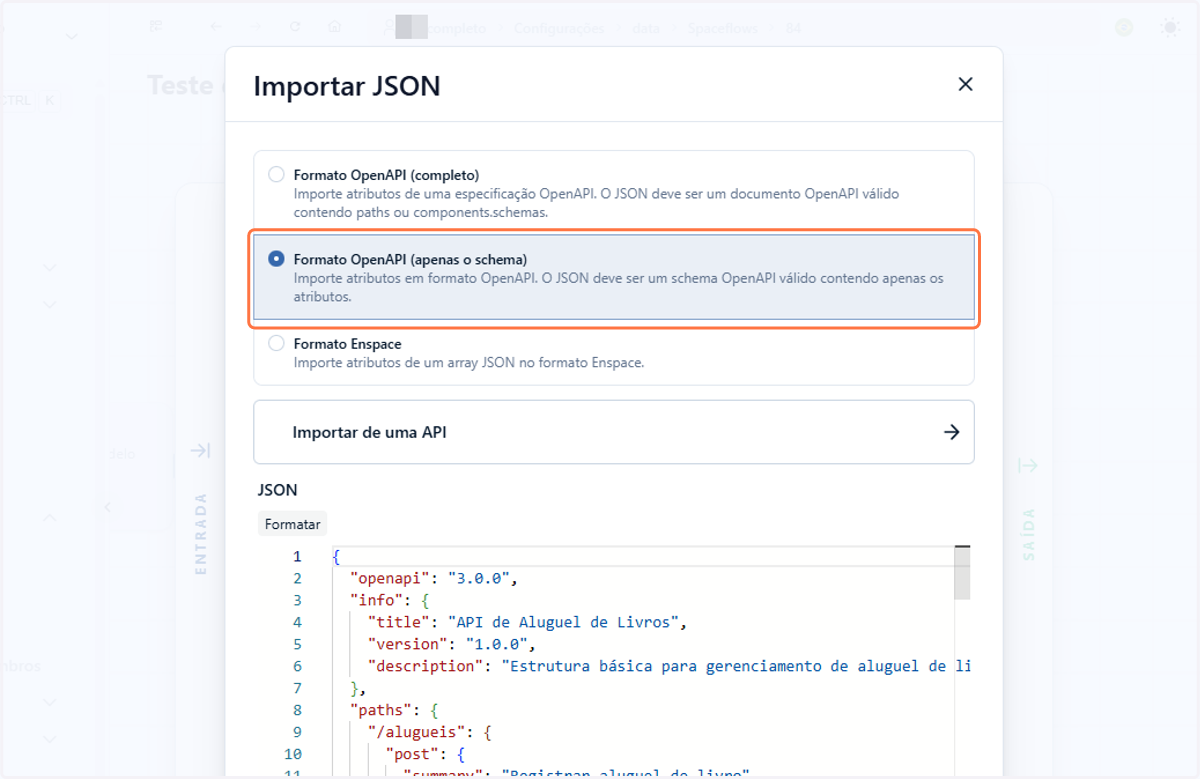1200x779 pixels.
Task: Click the "post" key line in editor
Action: [424, 754]
